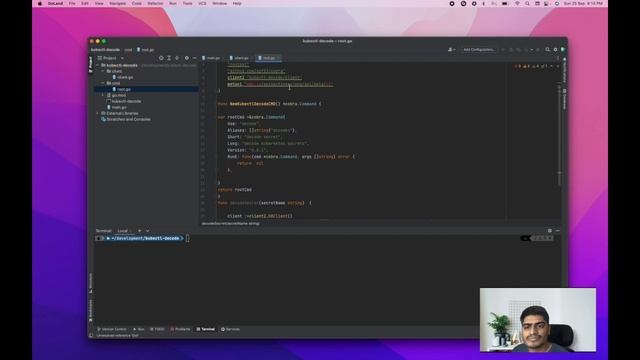Open the Refactor menu
This screenshot has height=360, width=640.
coord(155,4)
